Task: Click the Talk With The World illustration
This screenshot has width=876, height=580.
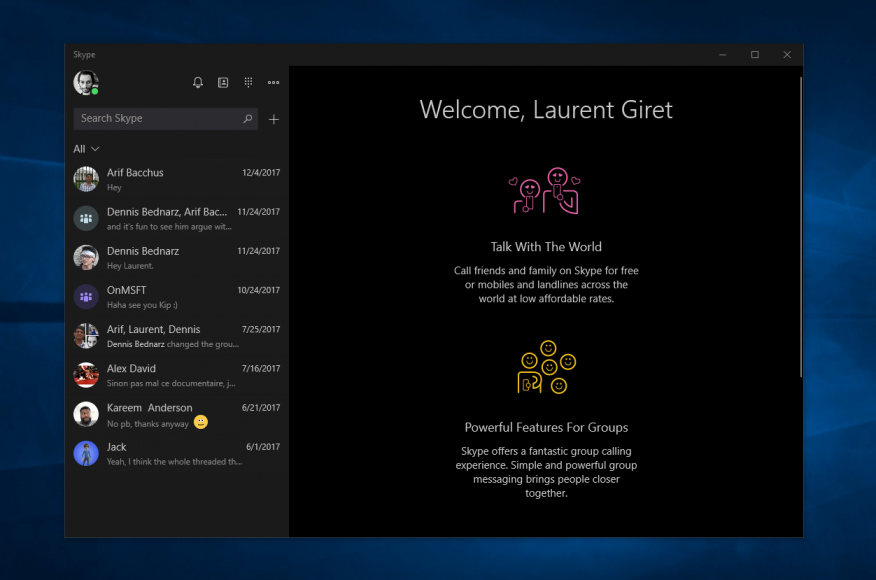Action: click(545, 192)
